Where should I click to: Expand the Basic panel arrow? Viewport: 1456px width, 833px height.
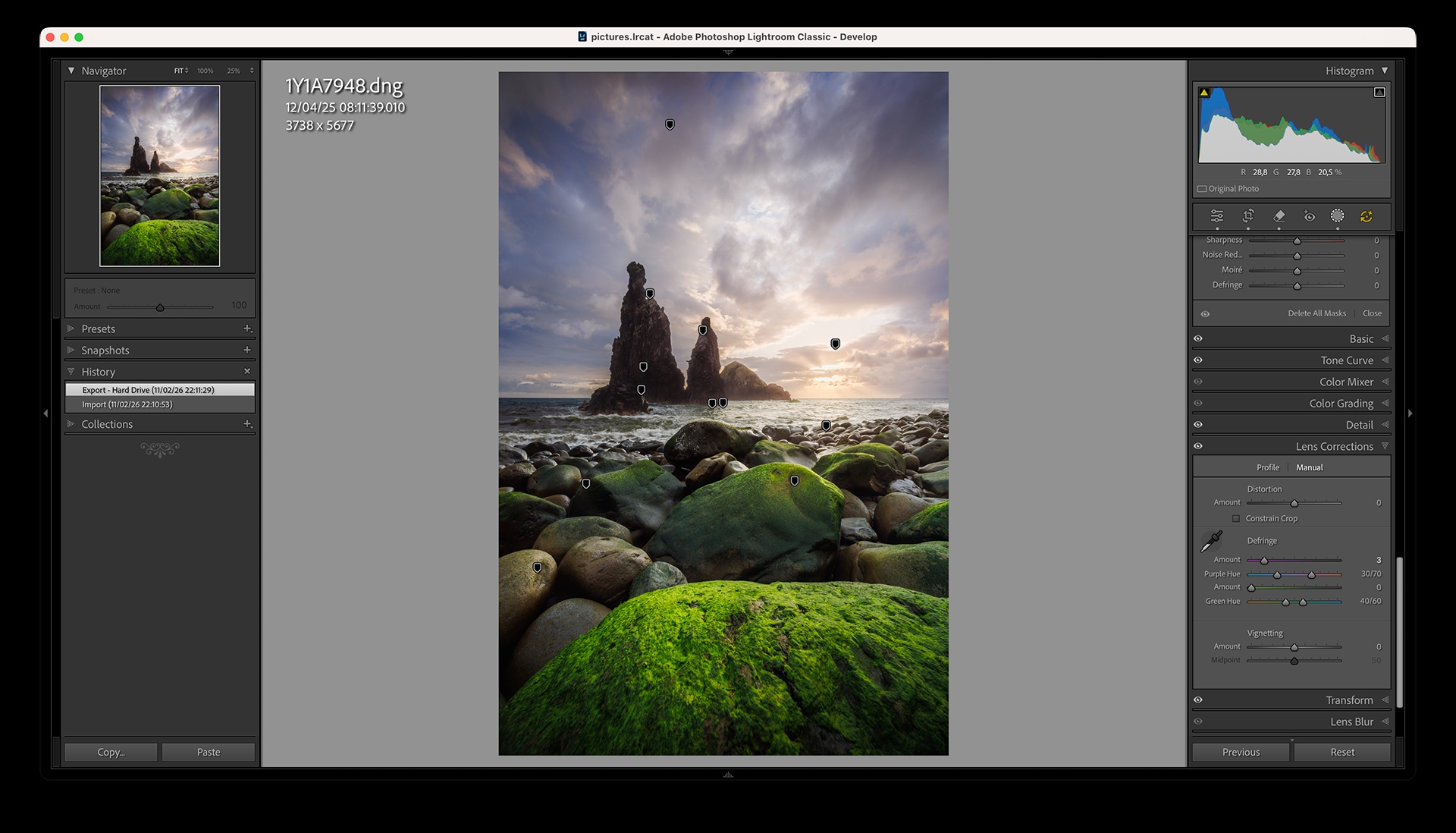tap(1385, 339)
